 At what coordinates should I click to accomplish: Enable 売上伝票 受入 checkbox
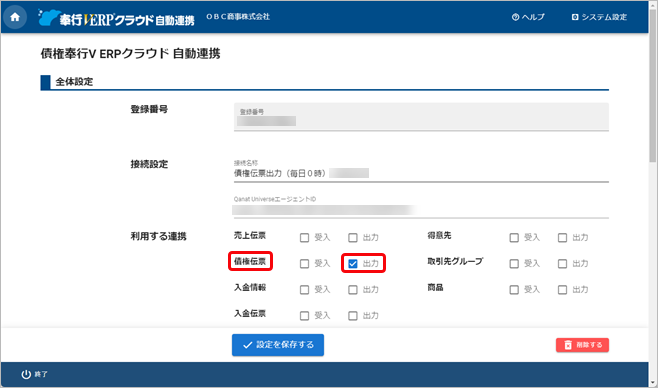coord(305,238)
